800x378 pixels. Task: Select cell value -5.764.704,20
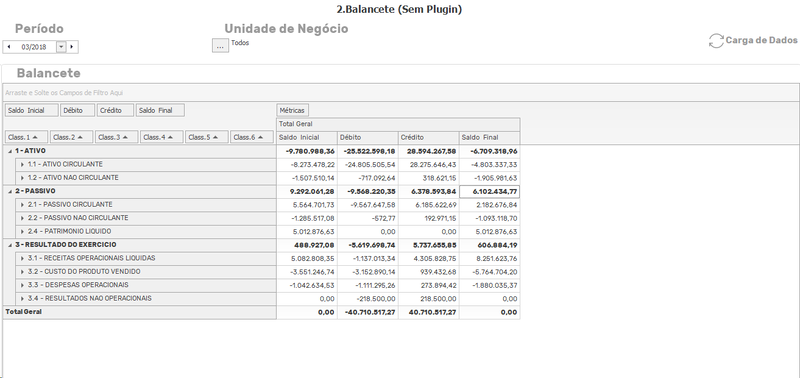click(x=490, y=272)
